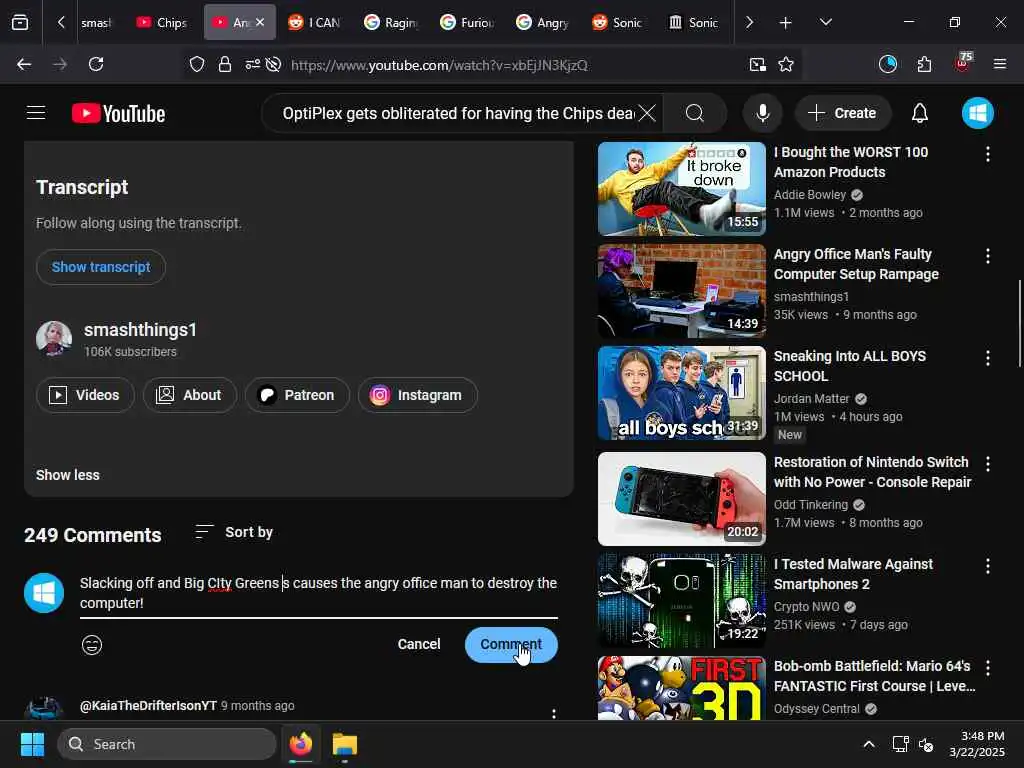Open the Firefox application menu
The image size is (1024, 768).
coord(999,64)
